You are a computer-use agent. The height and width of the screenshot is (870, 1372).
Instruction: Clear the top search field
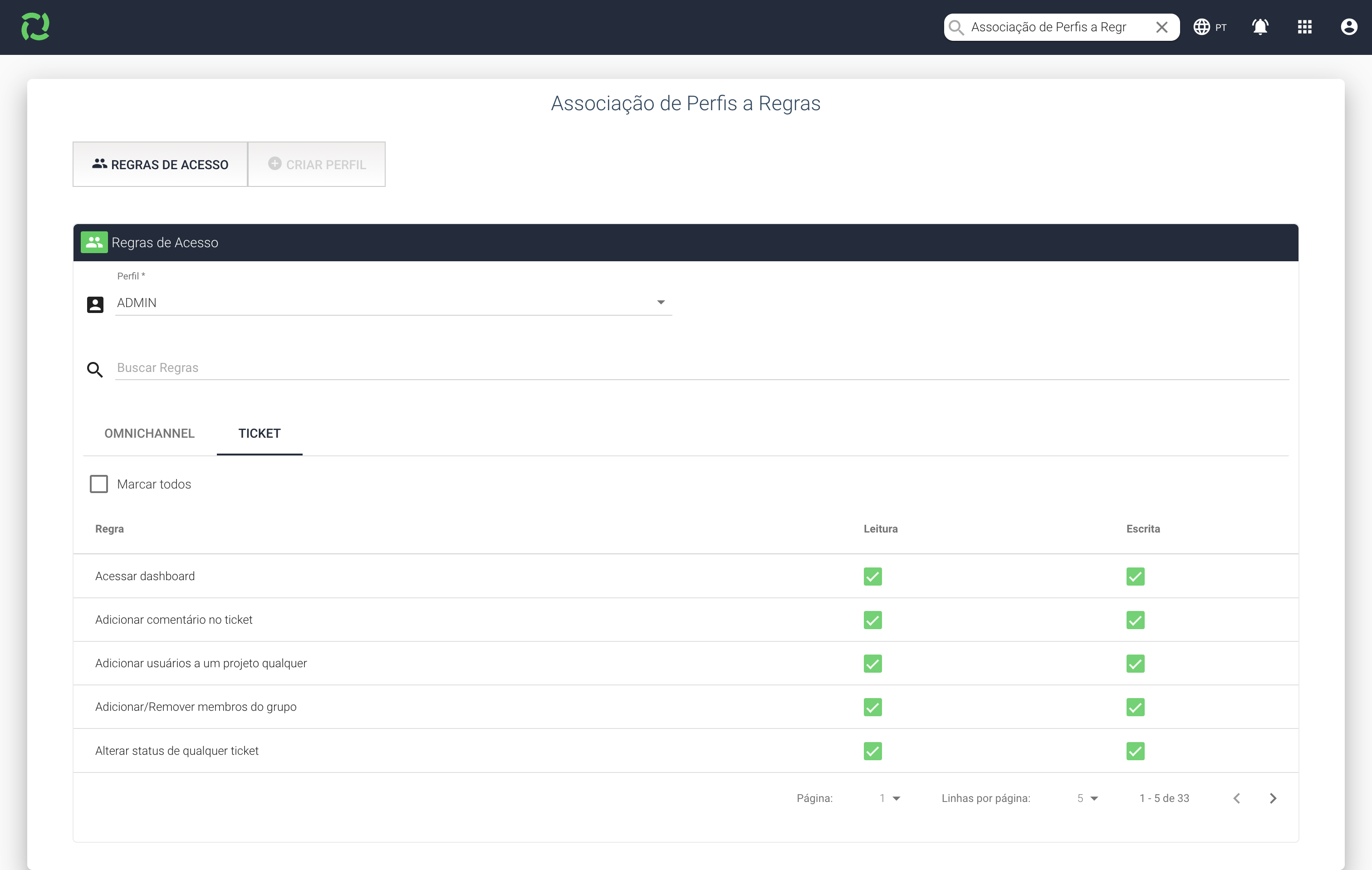pos(1162,27)
